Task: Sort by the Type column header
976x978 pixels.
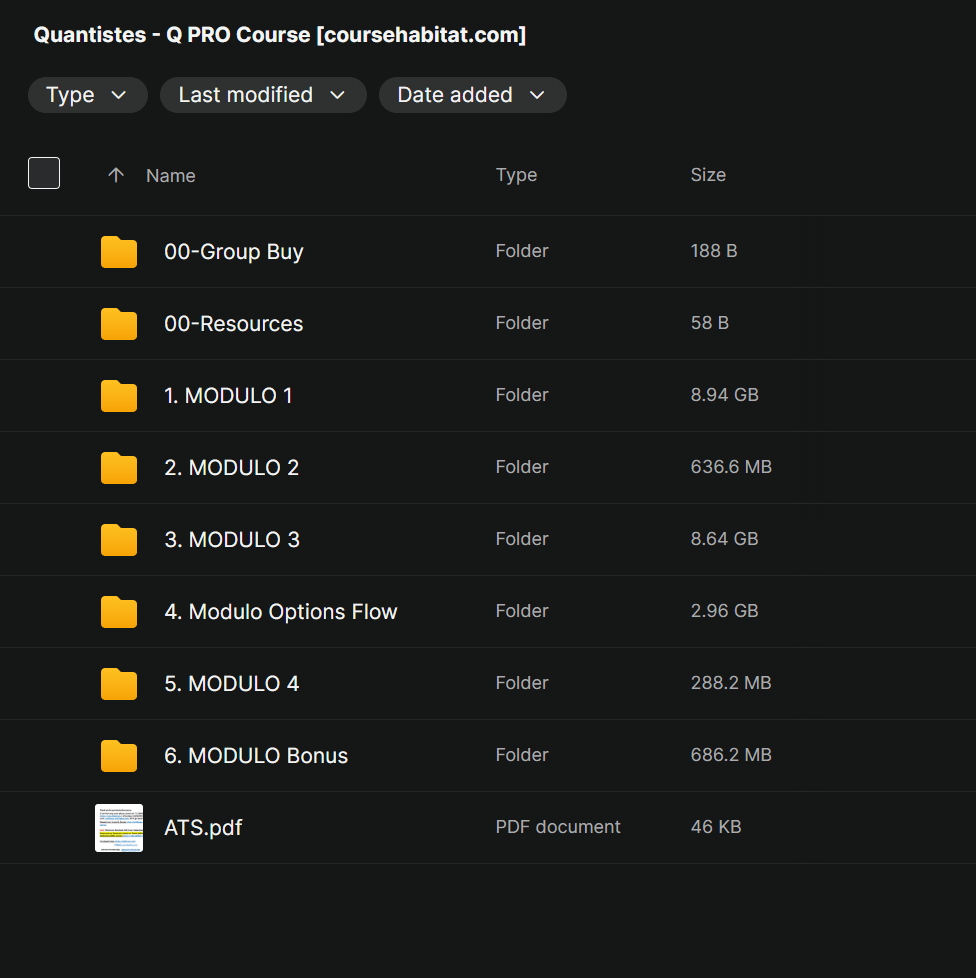Action: coord(516,175)
